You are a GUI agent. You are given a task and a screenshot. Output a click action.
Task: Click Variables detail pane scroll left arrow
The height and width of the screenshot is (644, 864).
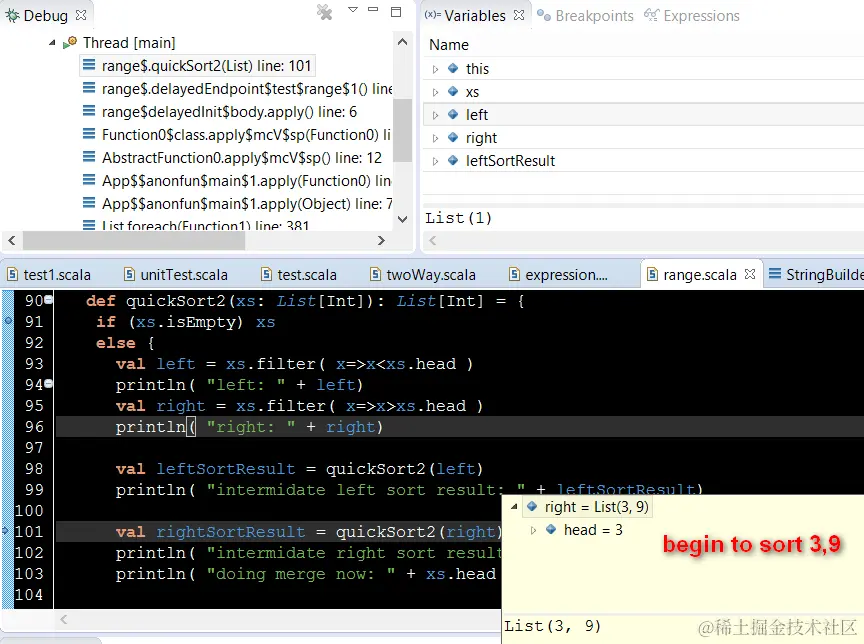tap(433, 240)
